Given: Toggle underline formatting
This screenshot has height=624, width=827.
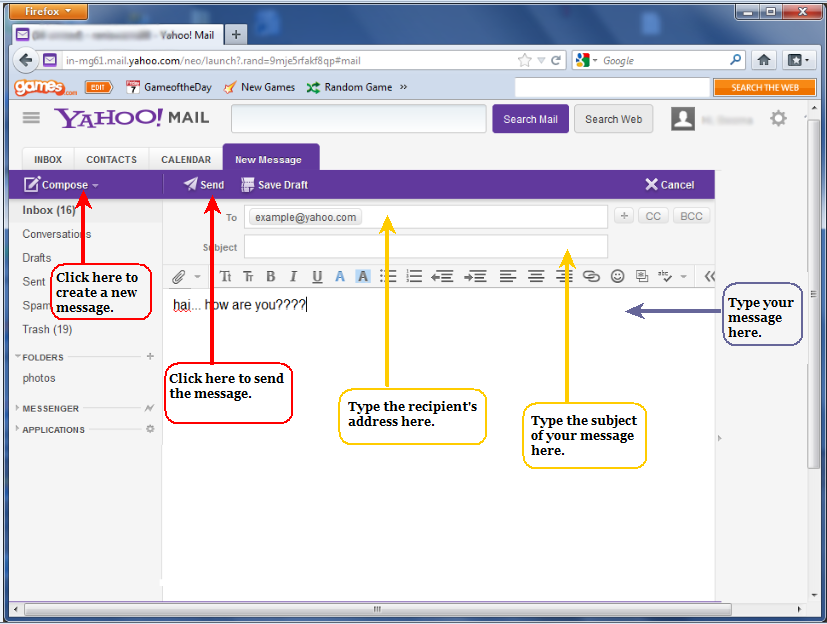Looking at the screenshot, I should (317, 276).
